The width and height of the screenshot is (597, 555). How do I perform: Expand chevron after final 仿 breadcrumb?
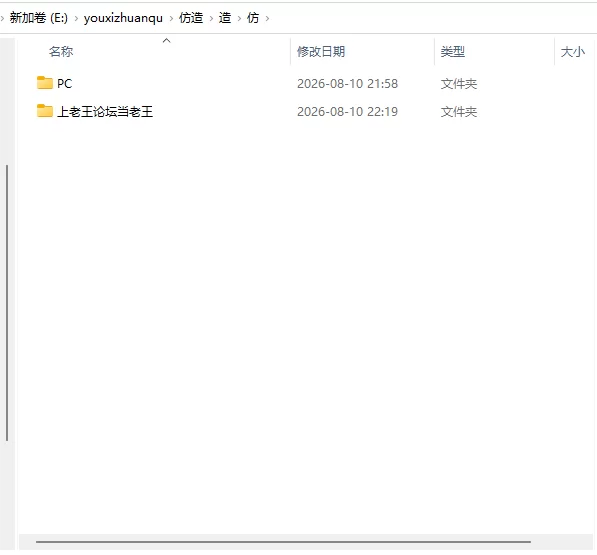tap(267, 18)
